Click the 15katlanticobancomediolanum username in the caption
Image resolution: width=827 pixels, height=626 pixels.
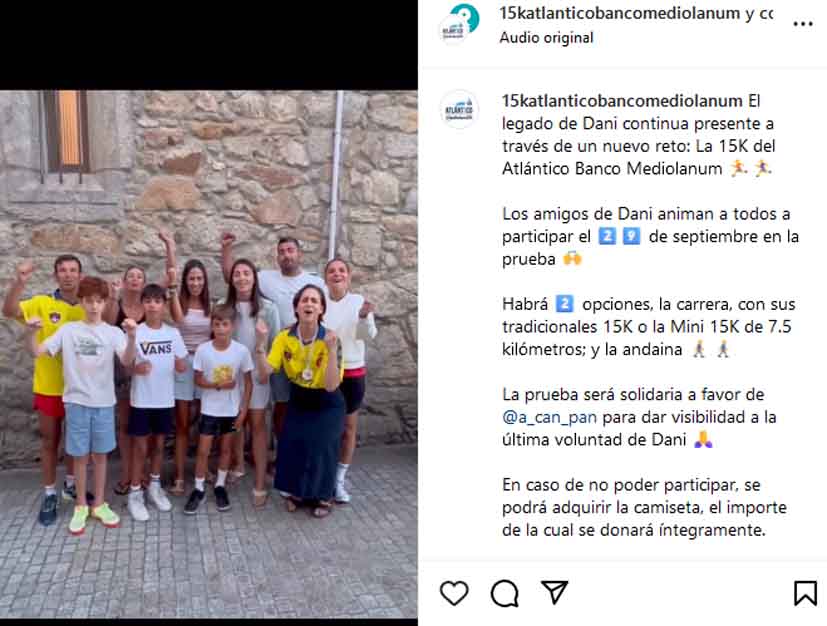point(622,101)
